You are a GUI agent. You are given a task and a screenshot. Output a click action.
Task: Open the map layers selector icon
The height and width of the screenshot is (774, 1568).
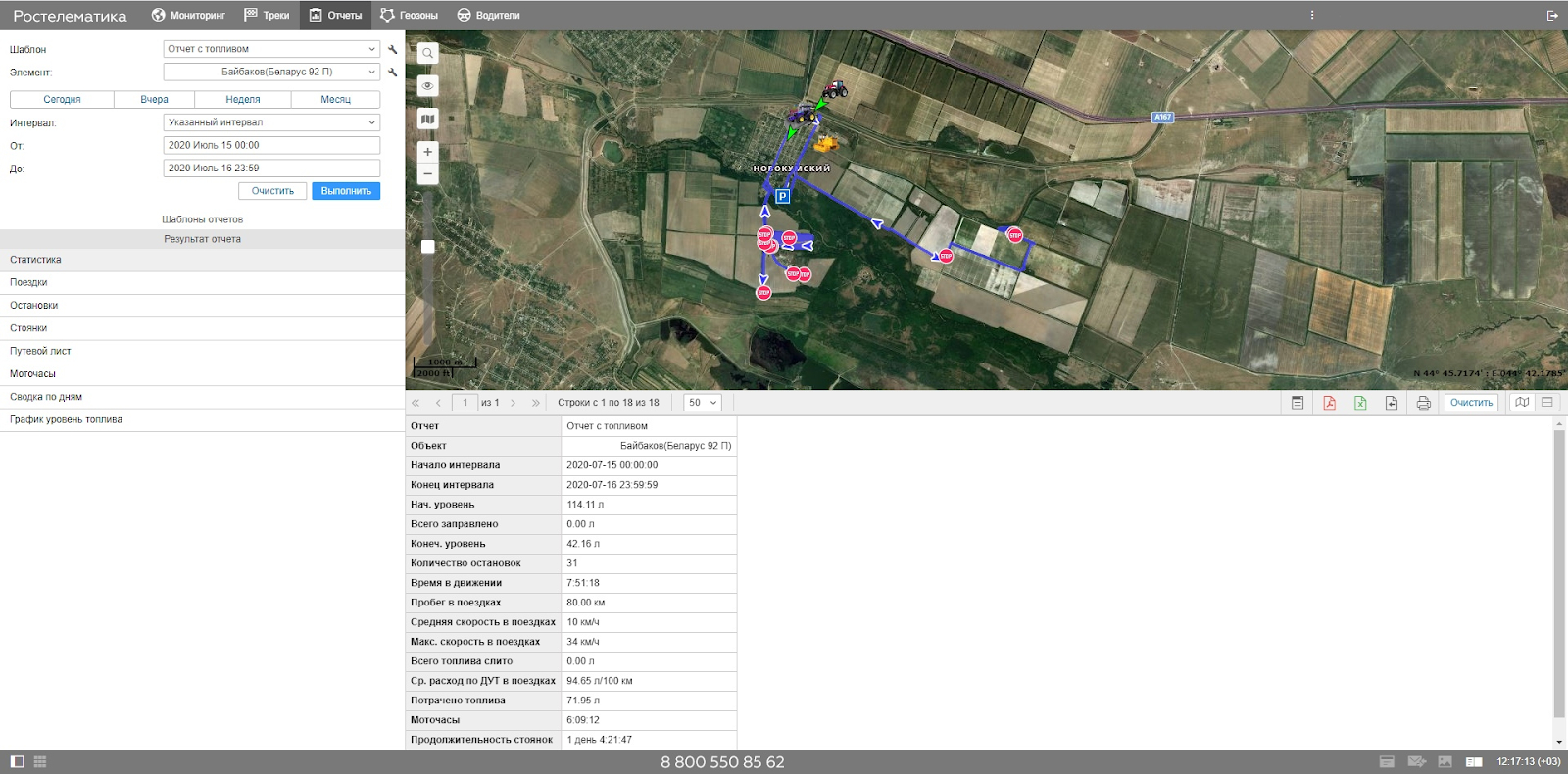[x=427, y=119]
